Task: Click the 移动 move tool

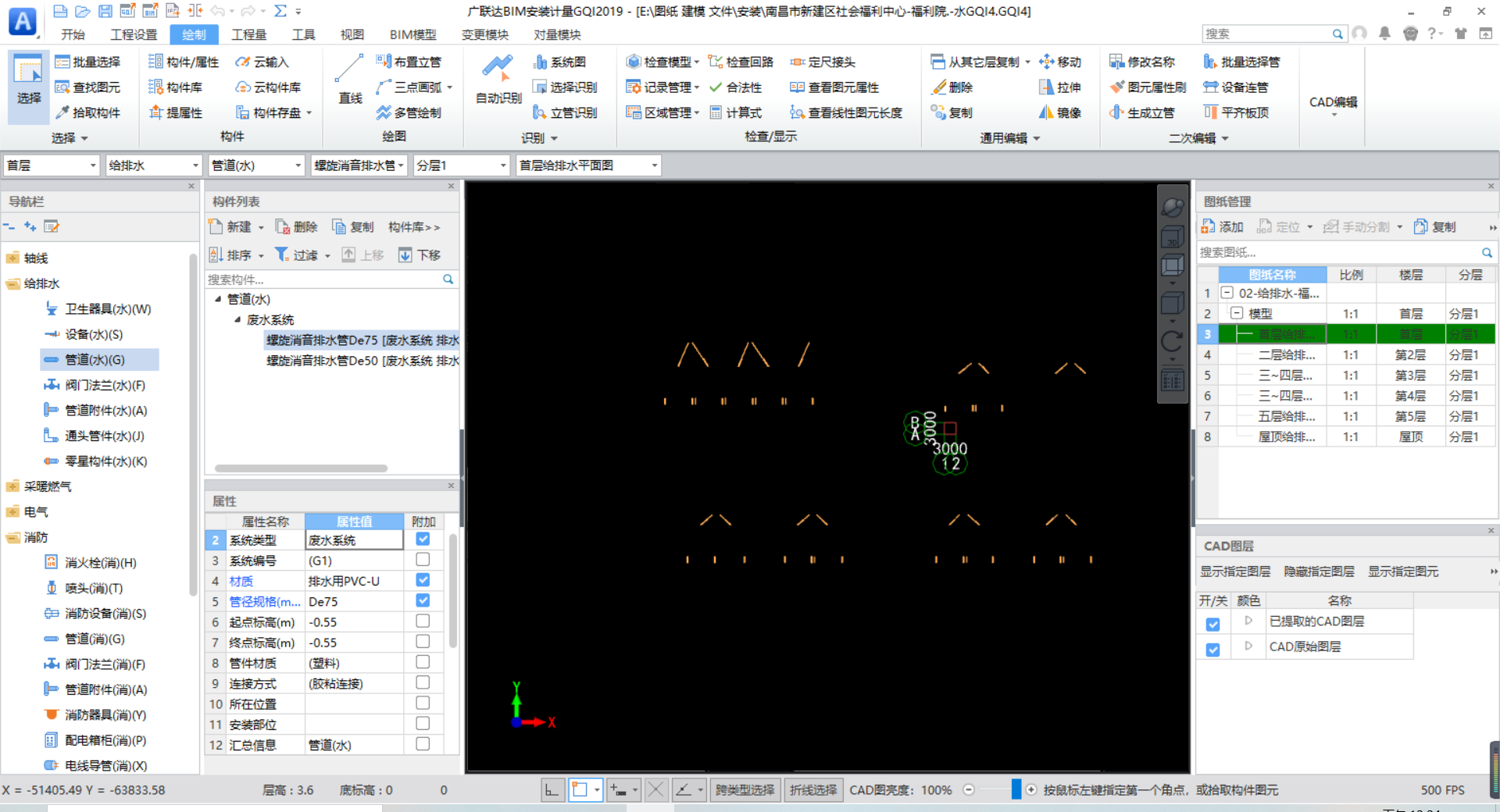Action: click(1060, 62)
